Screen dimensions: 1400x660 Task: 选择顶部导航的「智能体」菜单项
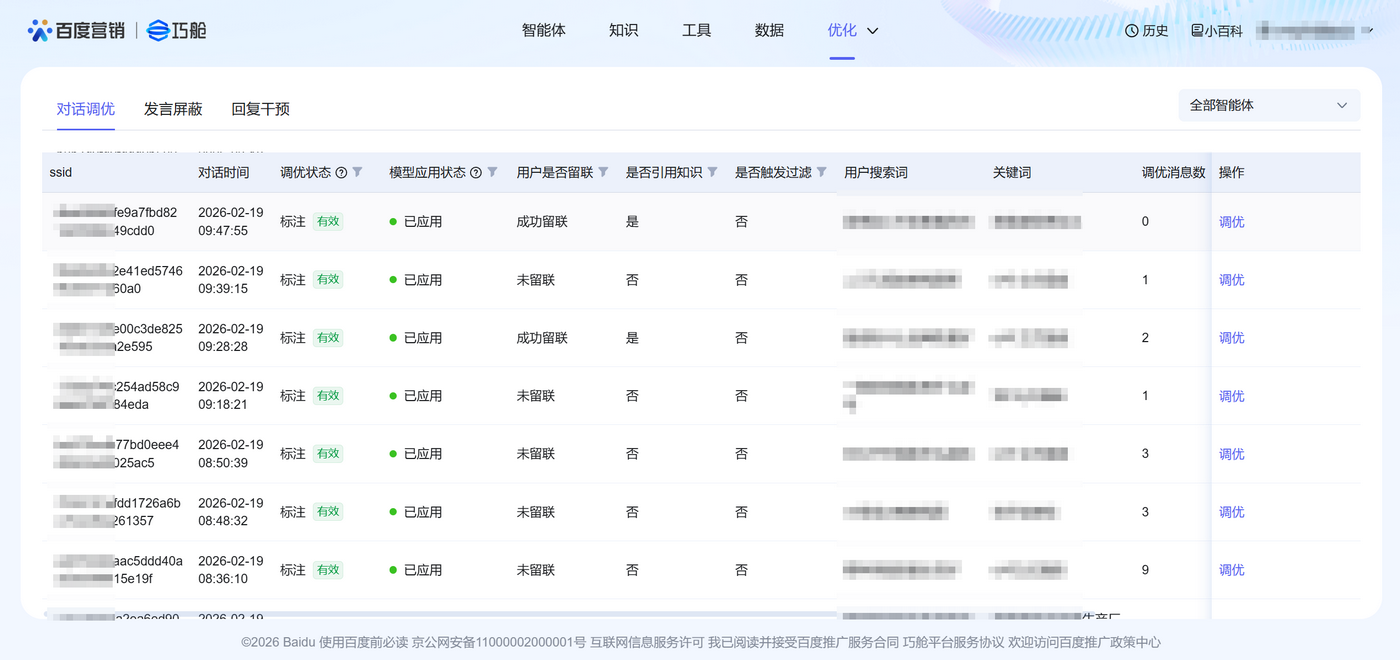(x=544, y=30)
